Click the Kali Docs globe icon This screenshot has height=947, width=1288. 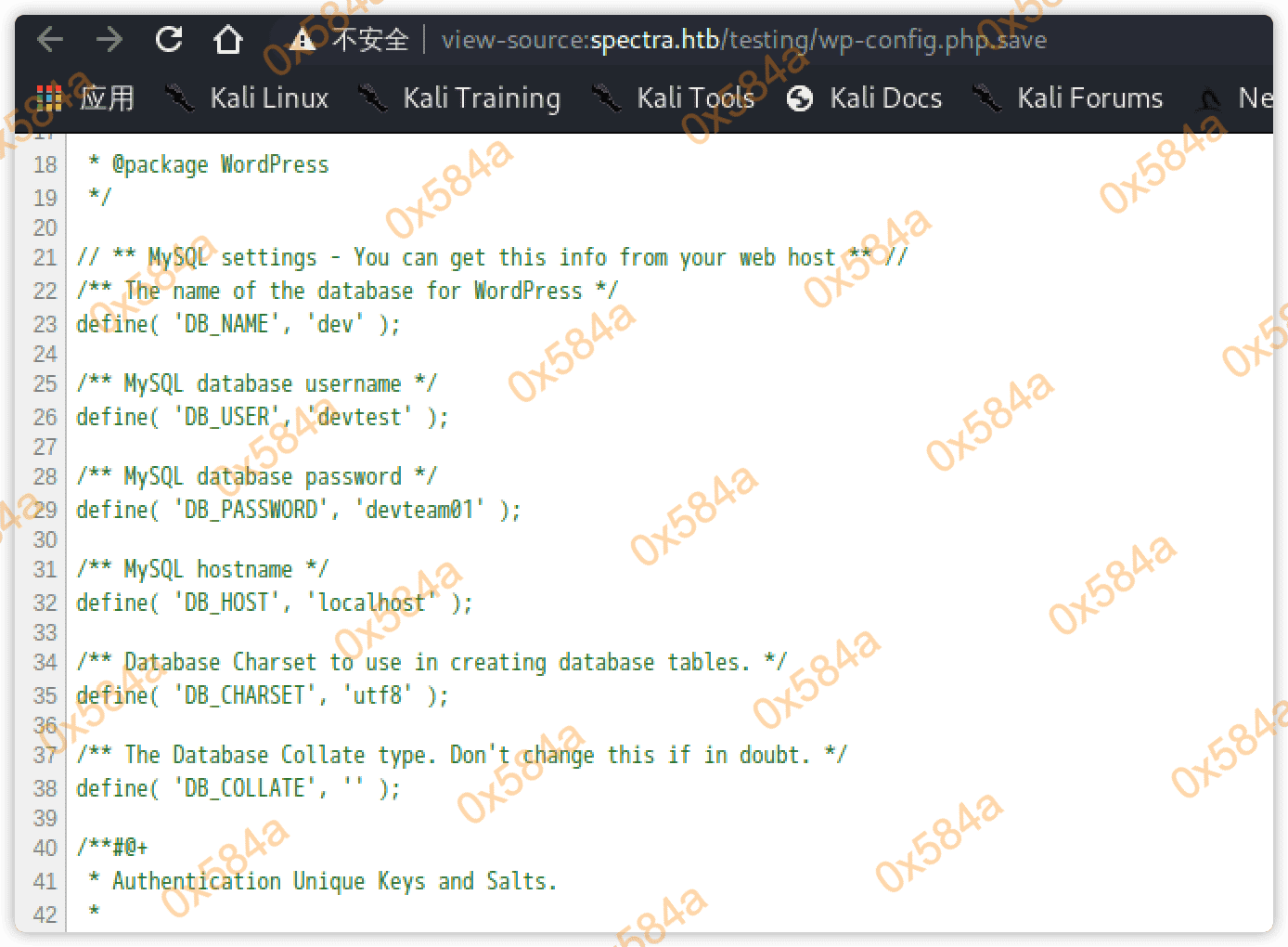(800, 98)
